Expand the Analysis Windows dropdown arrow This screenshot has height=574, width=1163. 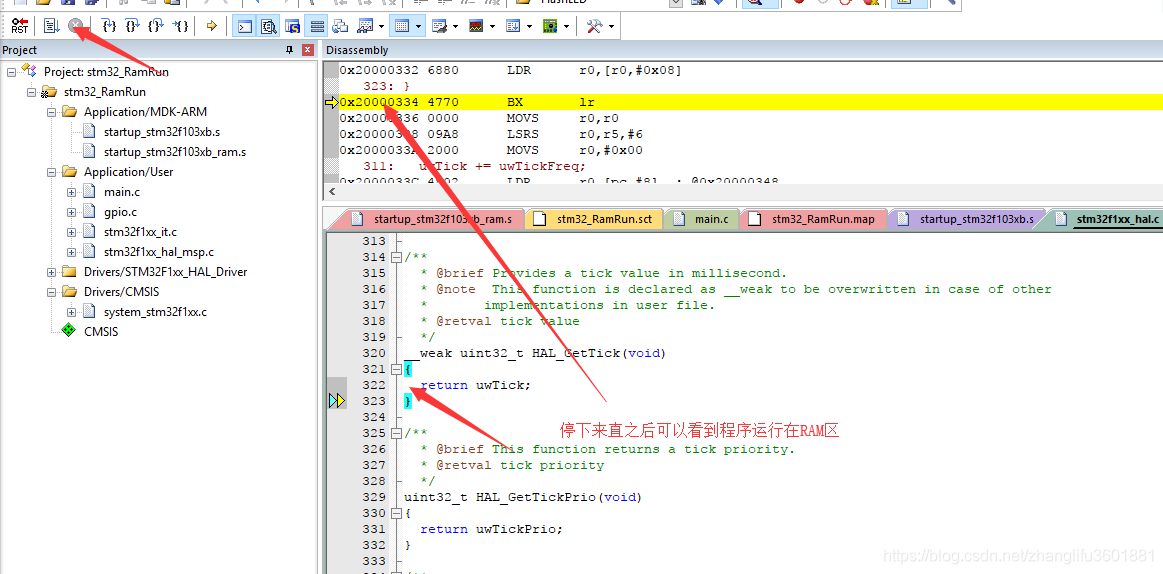(492, 27)
